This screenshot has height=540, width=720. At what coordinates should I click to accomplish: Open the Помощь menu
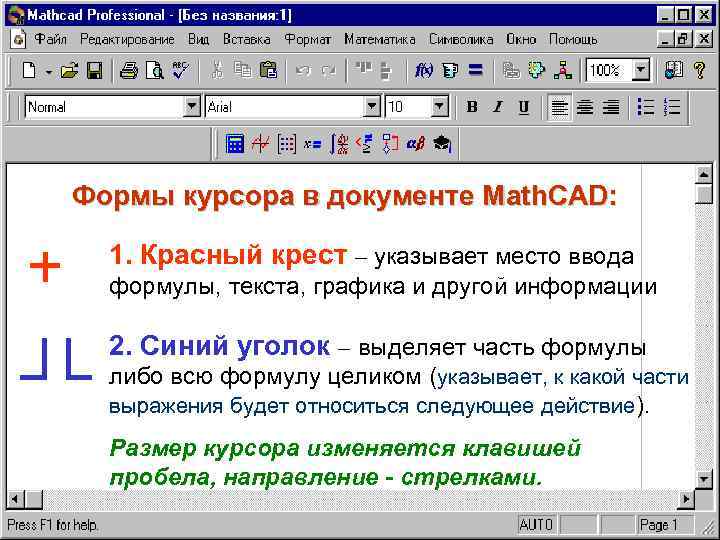pyautogui.click(x=573, y=39)
